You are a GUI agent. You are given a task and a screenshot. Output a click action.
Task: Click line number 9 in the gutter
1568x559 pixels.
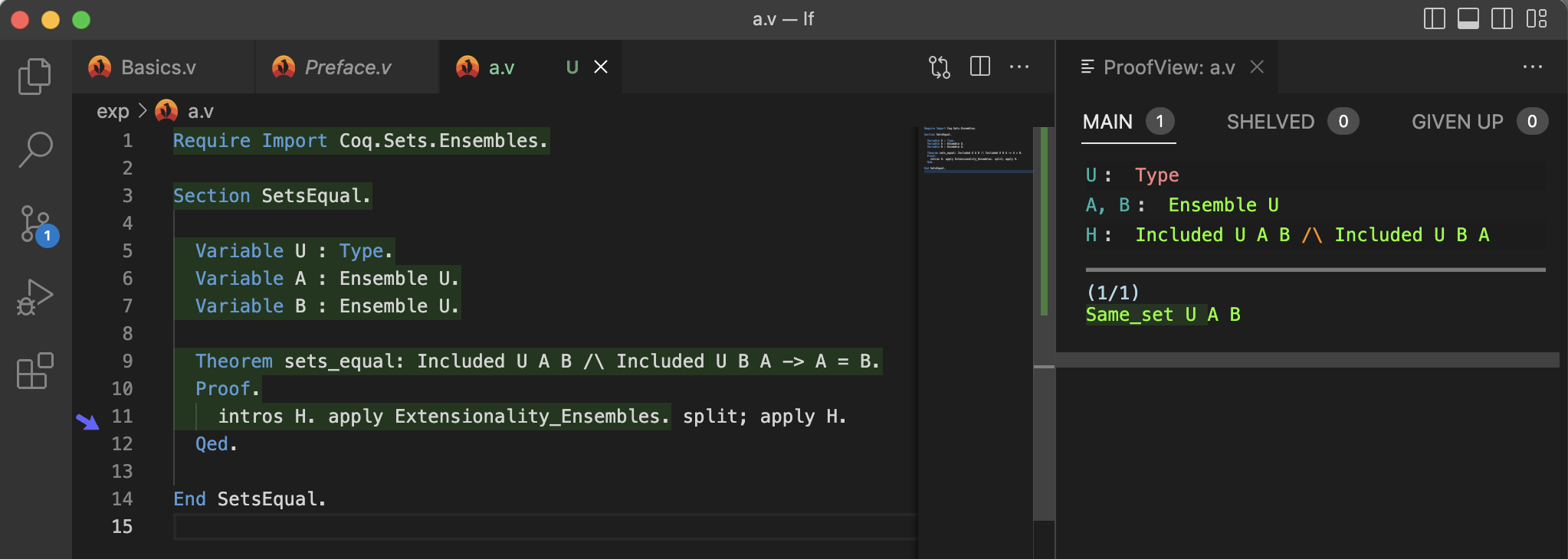pos(127,361)
